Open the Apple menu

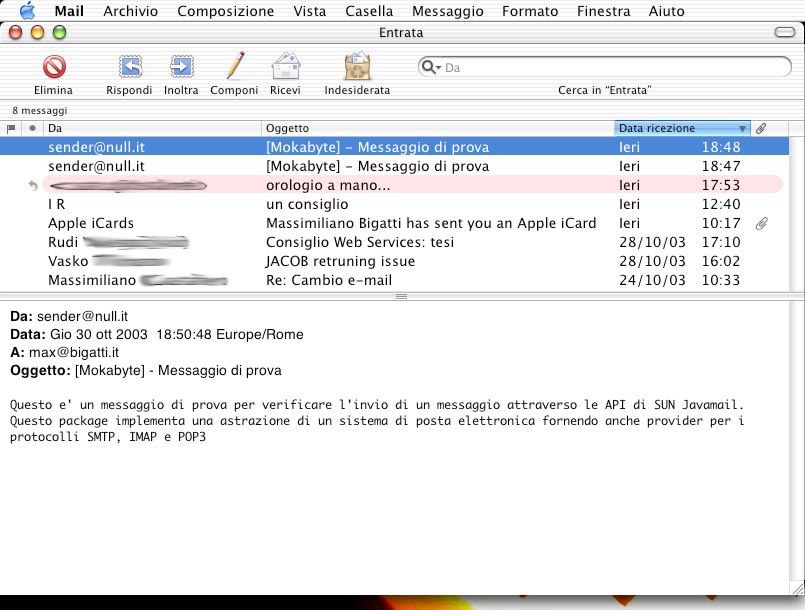pos(27,10)
